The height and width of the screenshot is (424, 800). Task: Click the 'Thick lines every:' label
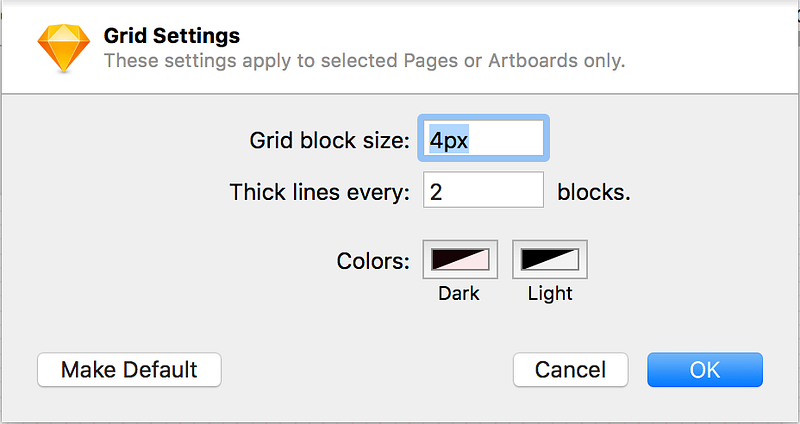click(x=320, y=192)
